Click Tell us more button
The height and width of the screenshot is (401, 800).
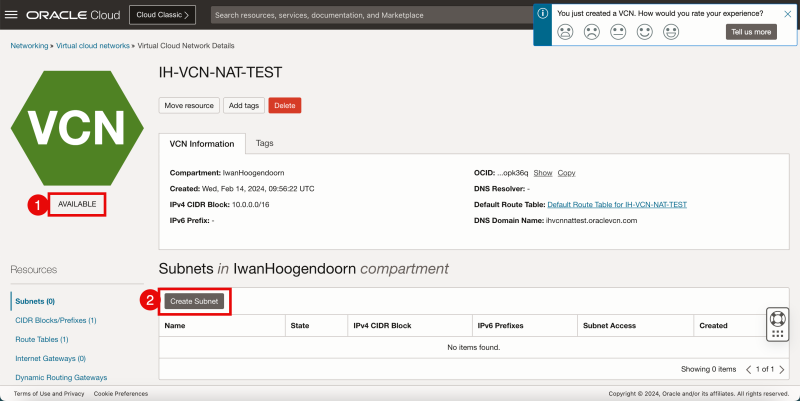tap(751, 32)
